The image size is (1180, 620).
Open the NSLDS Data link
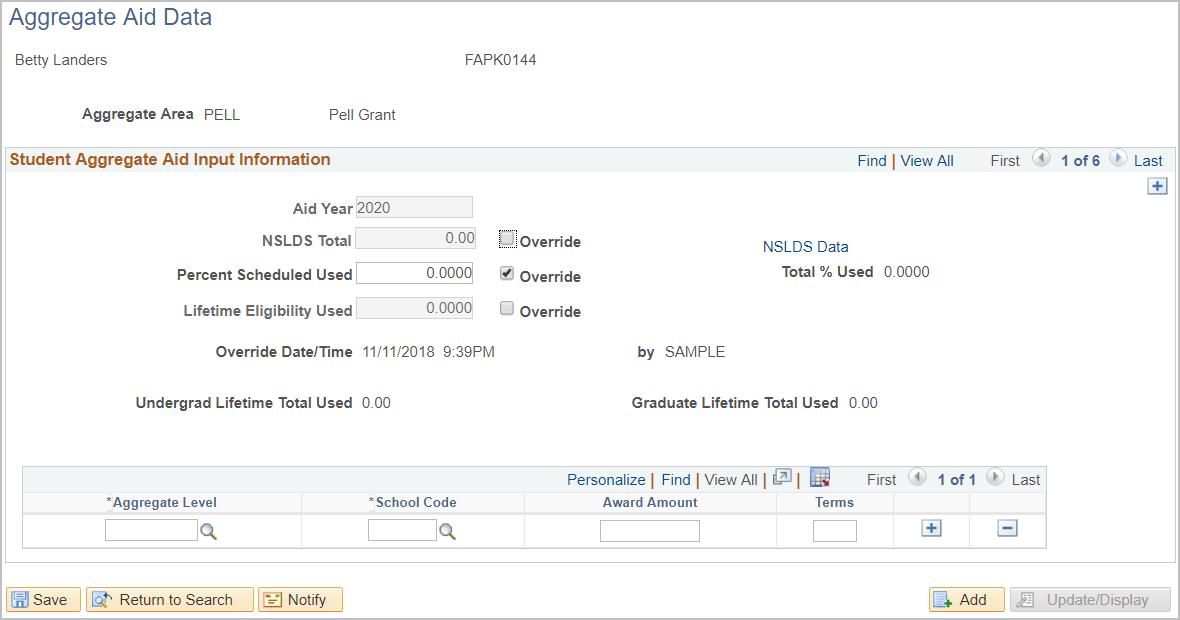click(805, 247)
